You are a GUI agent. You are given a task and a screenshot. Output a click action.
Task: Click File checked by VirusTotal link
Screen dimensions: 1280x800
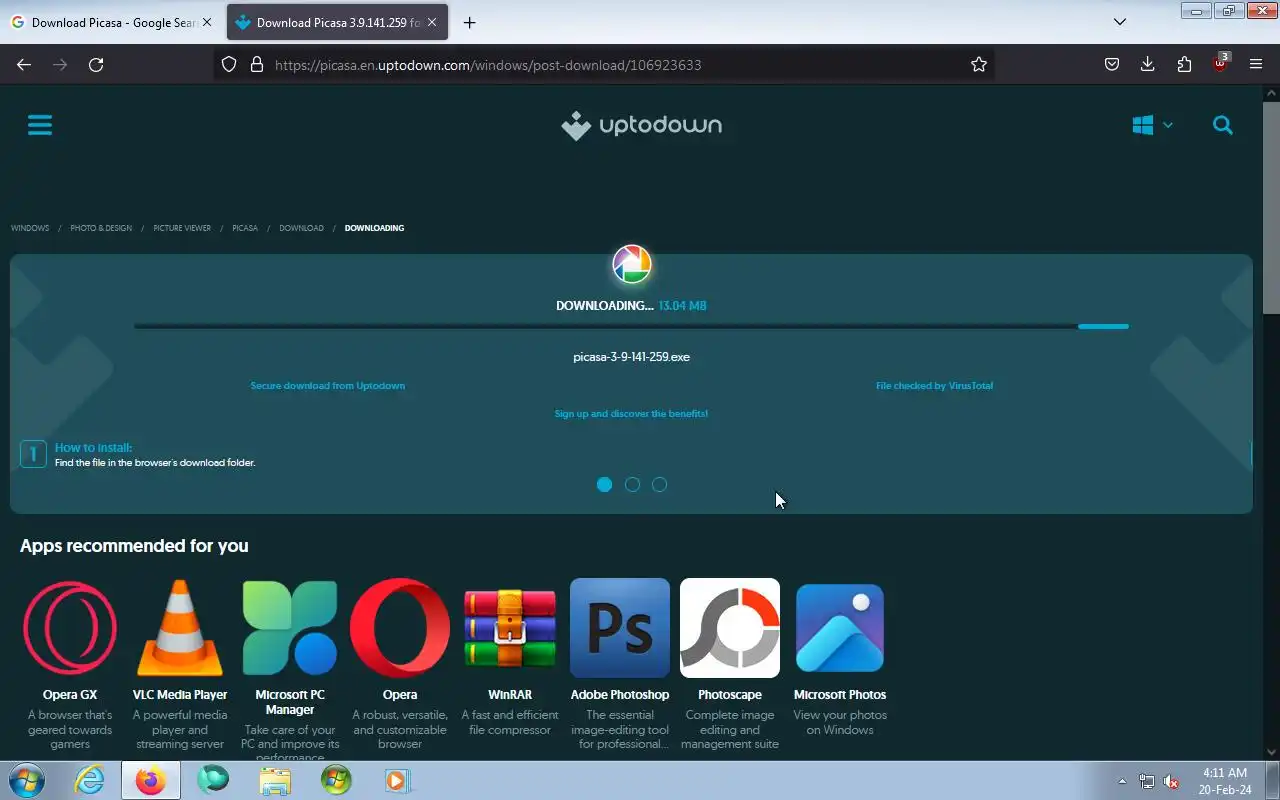tap(935, 386)
